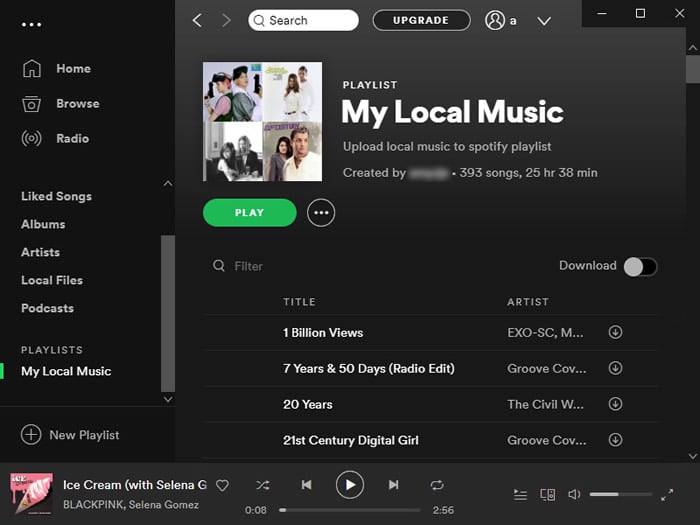The height and width of the screenshot is (525, 700).
Task: Download icon for 21st Century Digital Girl
Action: tap(615, 440)
